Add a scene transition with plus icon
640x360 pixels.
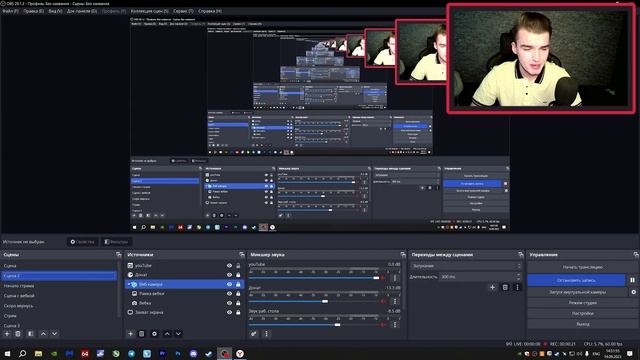pyautogui.click(x=492, y=287)
